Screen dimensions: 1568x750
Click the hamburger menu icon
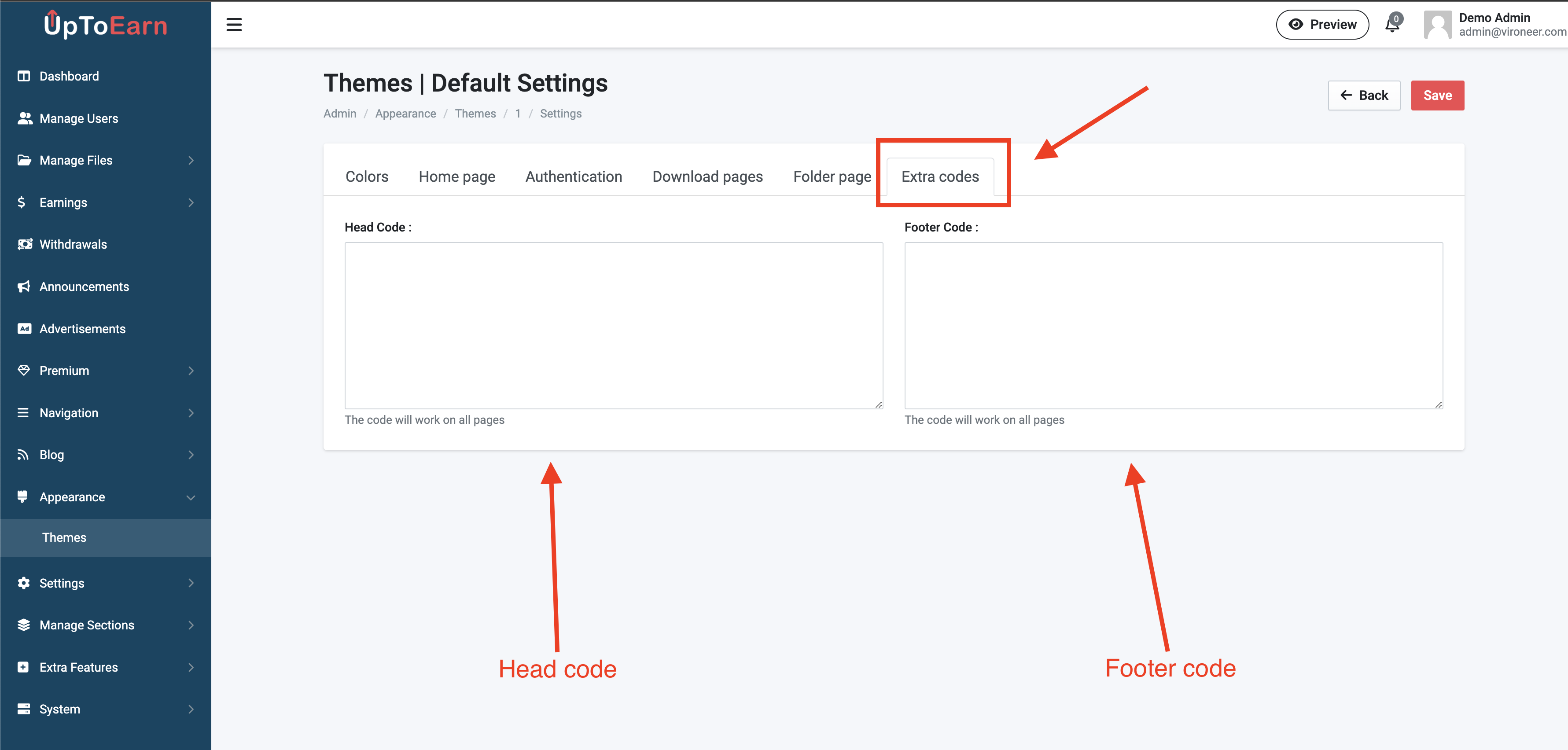click(x=234, y=24)
